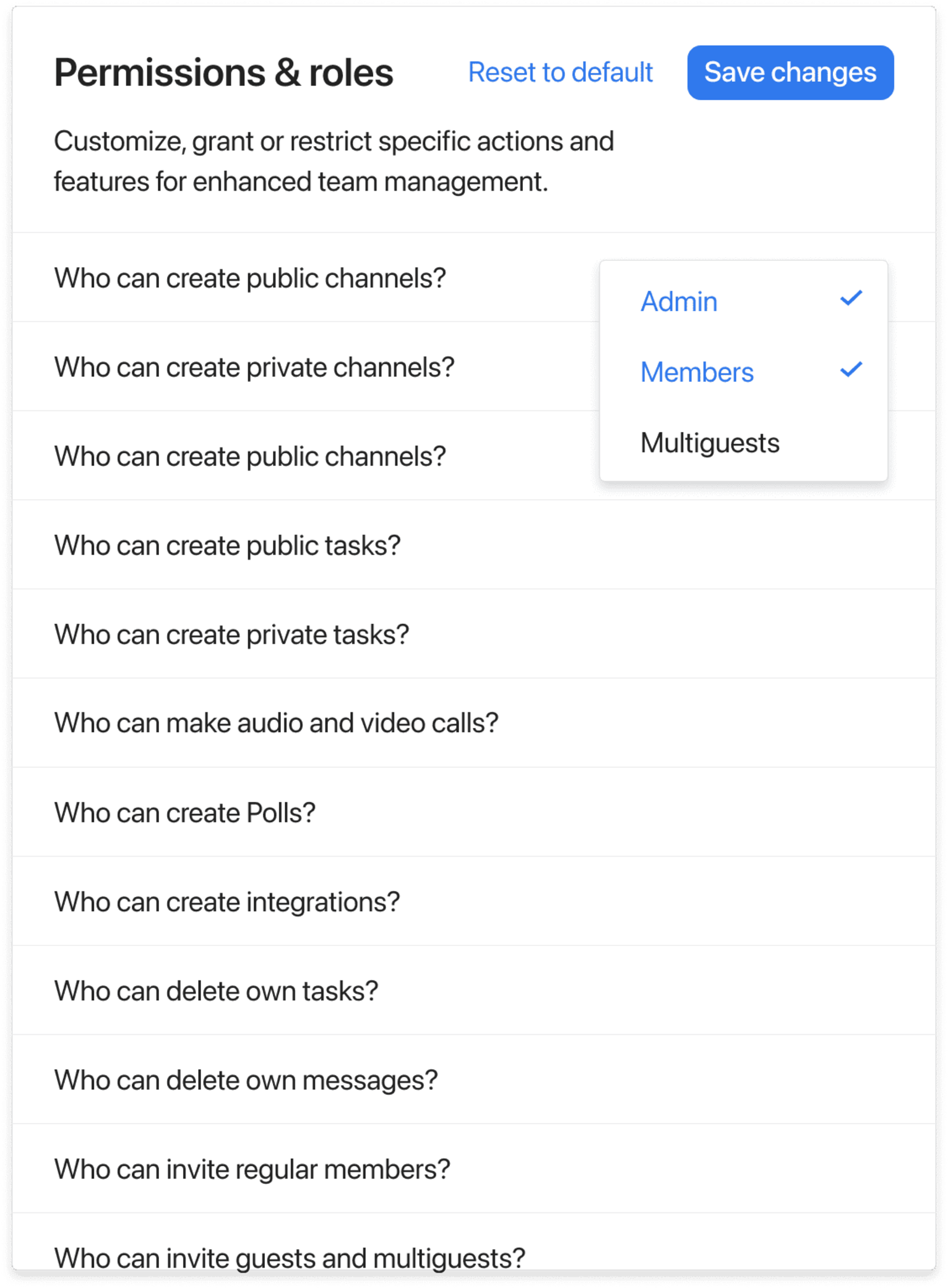Open the invite regular members permission setting
The image size is (948, 1288).
(x=251, y=1169)
